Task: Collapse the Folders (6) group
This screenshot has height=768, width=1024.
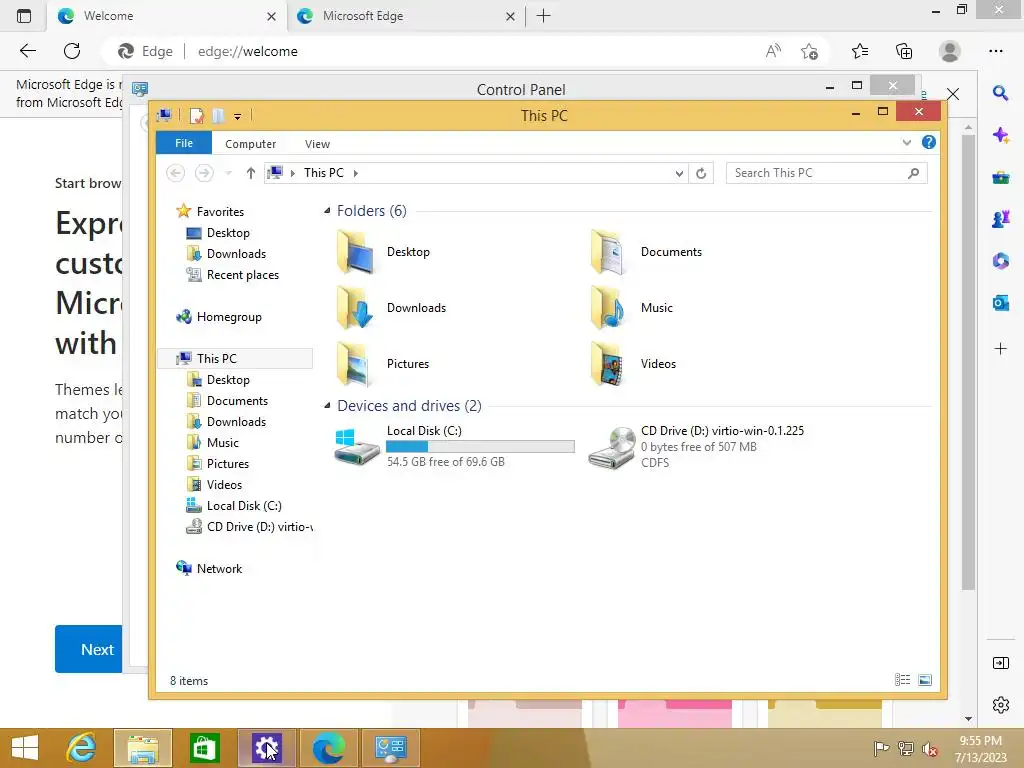Action: [327, 211]
